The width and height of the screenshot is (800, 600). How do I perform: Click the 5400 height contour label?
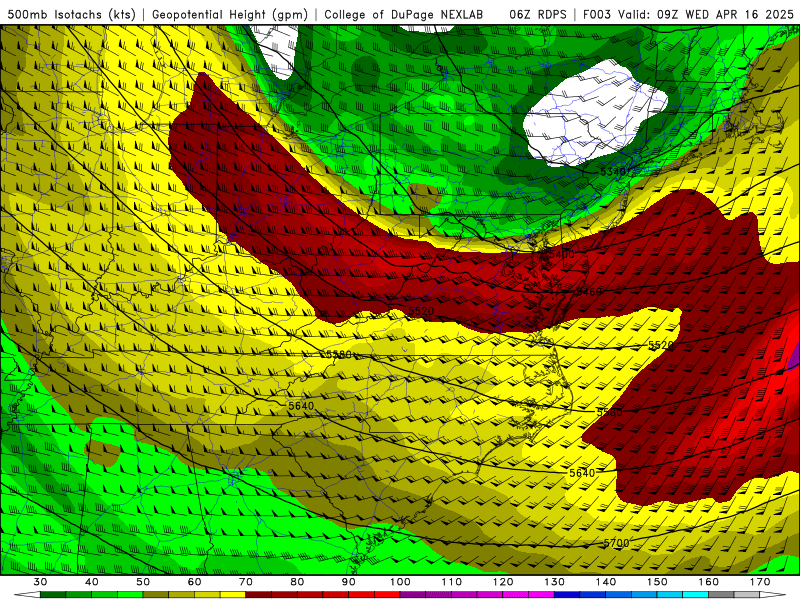click(x=561, y=254)
